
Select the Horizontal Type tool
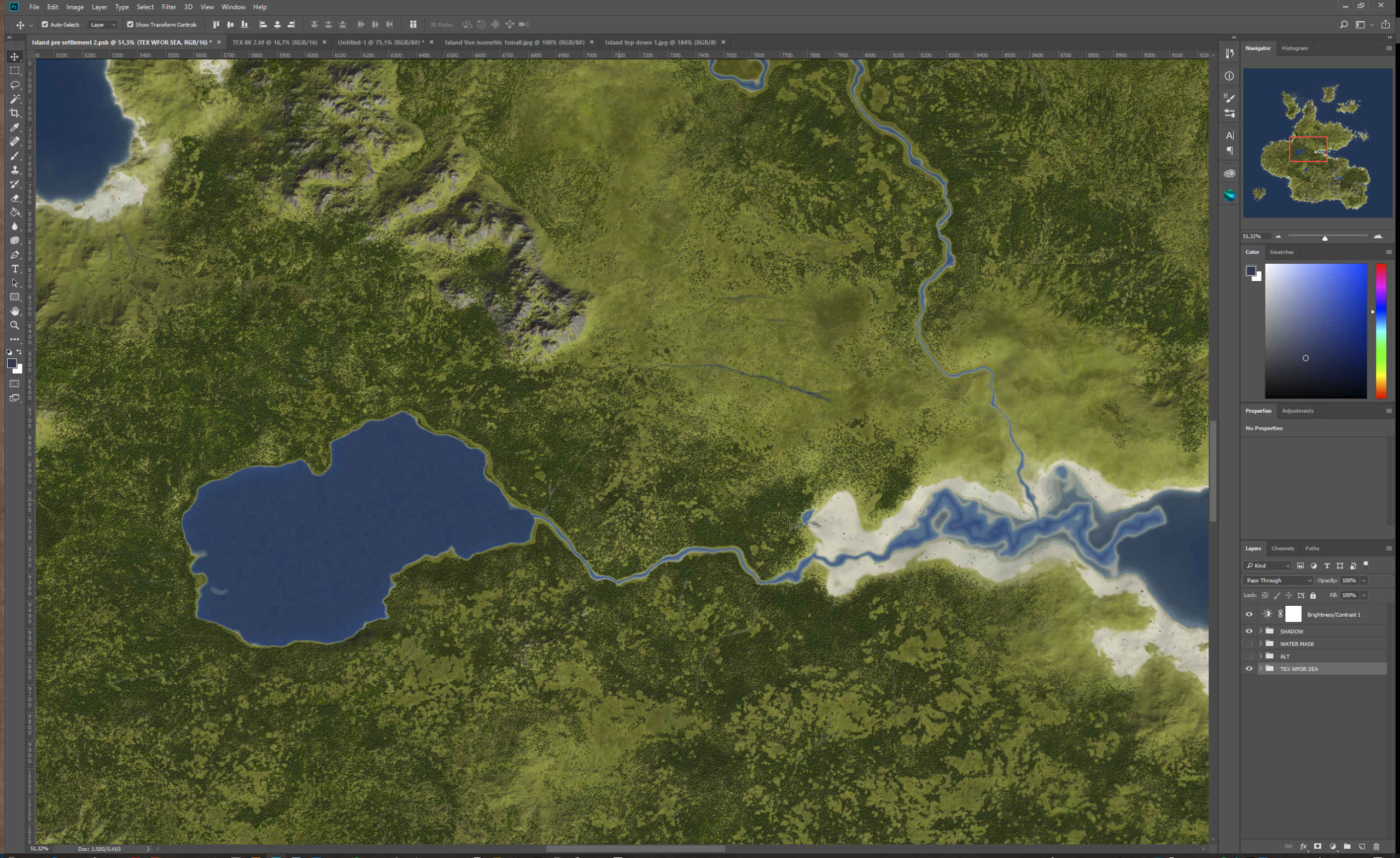15,269
